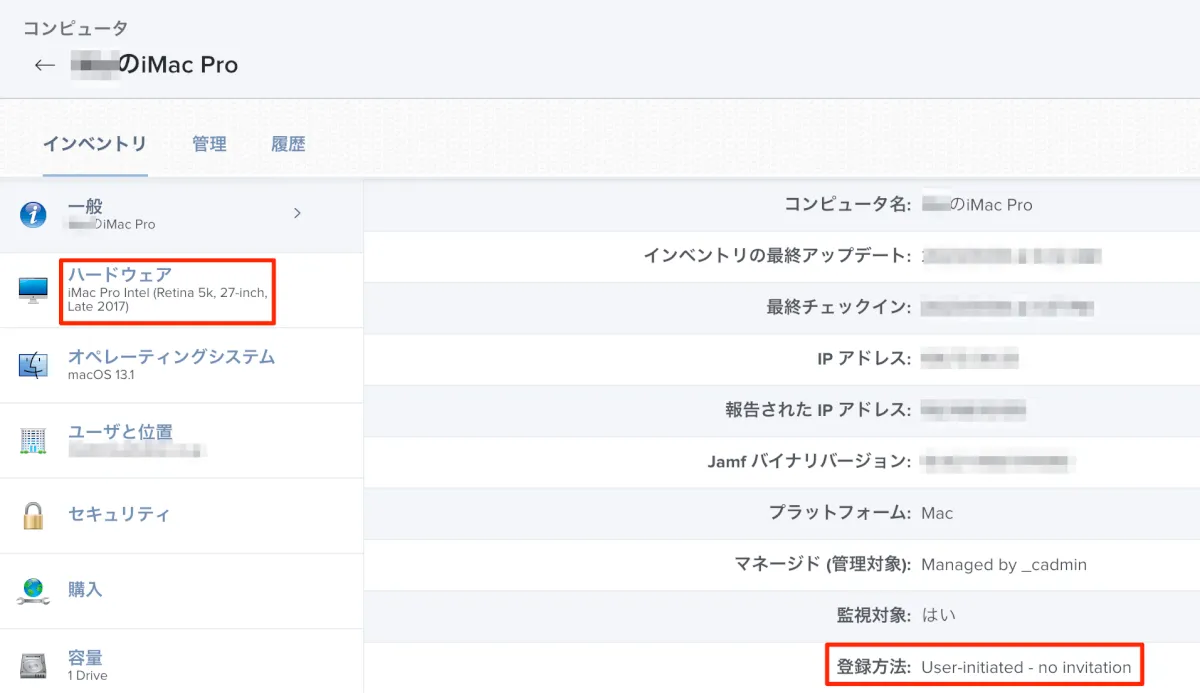The width and height of the screenshot is (1200, 693).
Task: Click the hard drive 容量 icon
Action: pyautogui.click(x=33, y=665)
